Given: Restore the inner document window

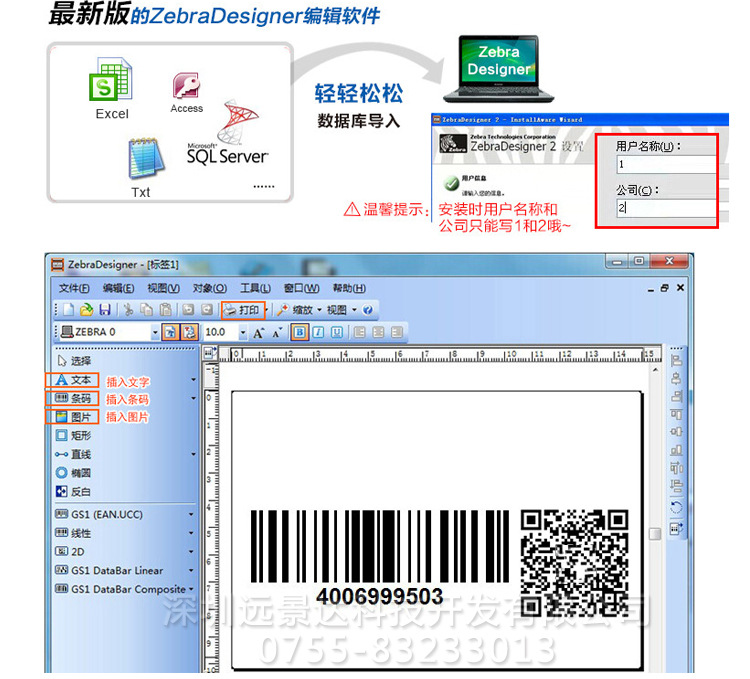Looking at the screenshot, I should [x=664, y=288].
